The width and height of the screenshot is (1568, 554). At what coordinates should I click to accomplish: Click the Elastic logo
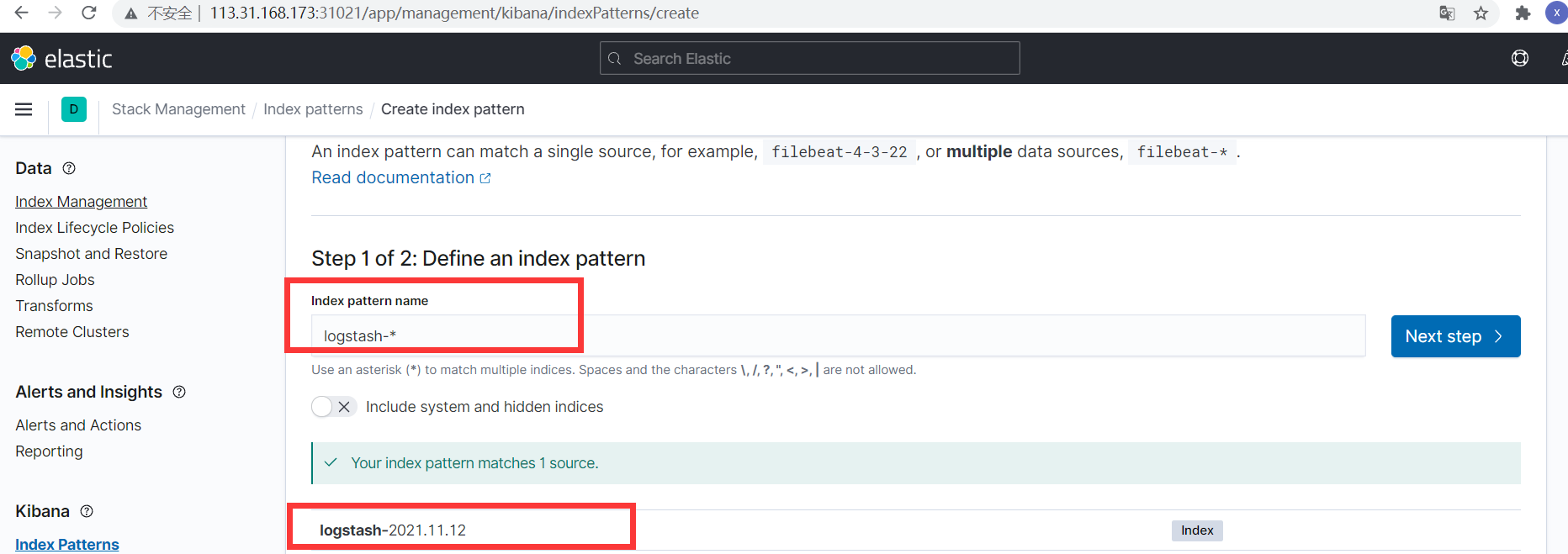pos(61,58)
